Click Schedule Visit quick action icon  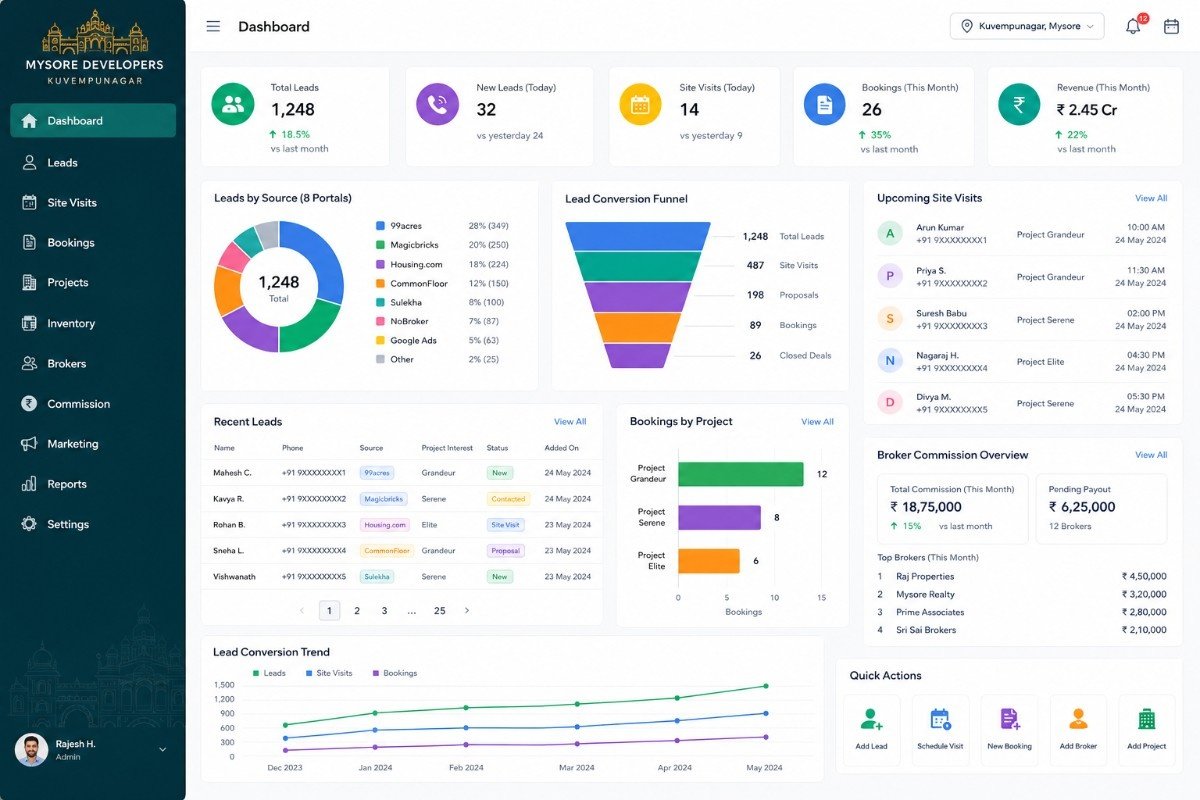click(940, 719)
